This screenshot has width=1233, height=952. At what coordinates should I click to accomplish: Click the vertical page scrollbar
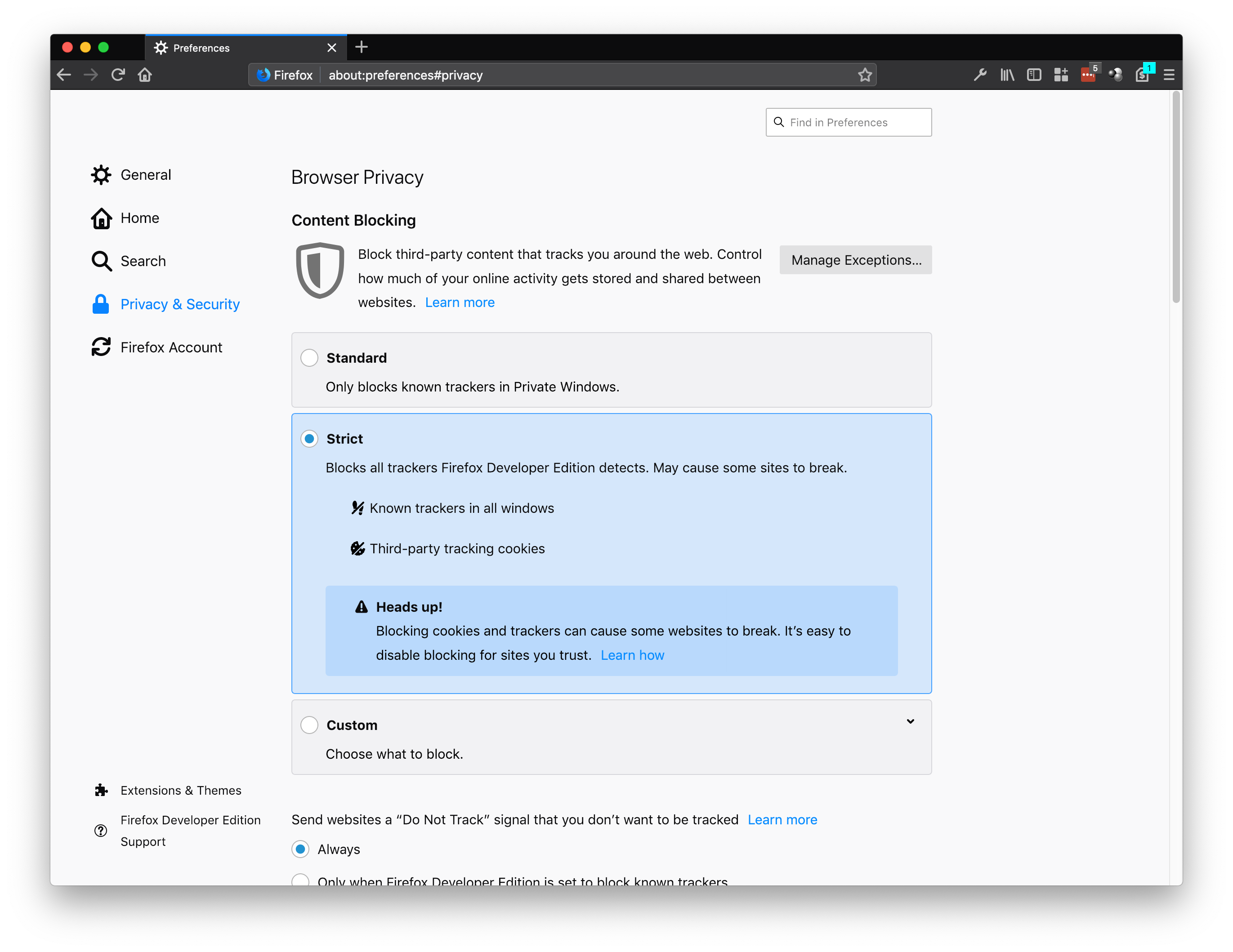click(x=1176, y=197)
